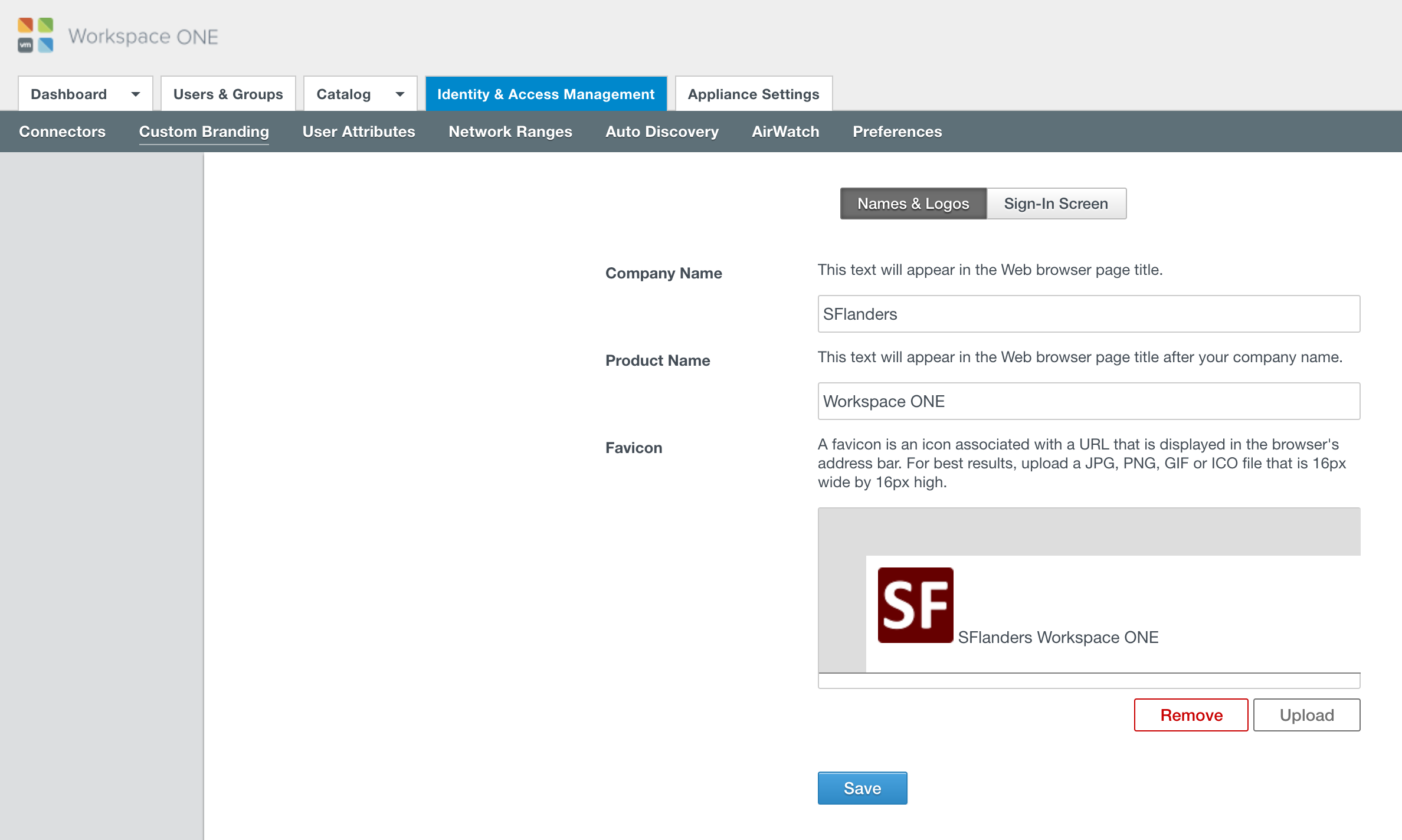Click the Company Name text field
The image size is (1402, 840).
(x=1088, y=314)
